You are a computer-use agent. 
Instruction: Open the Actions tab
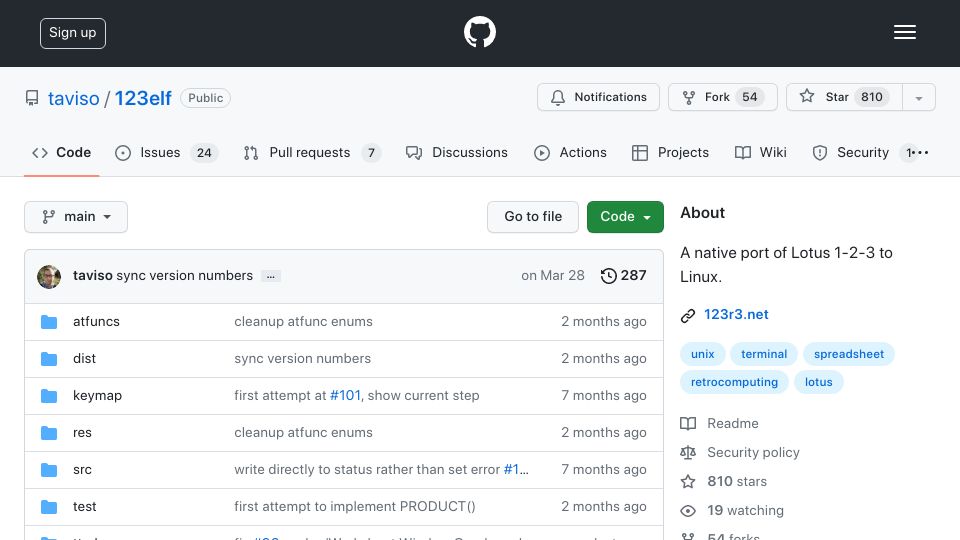pyautogui.click(x=570, y=152)
